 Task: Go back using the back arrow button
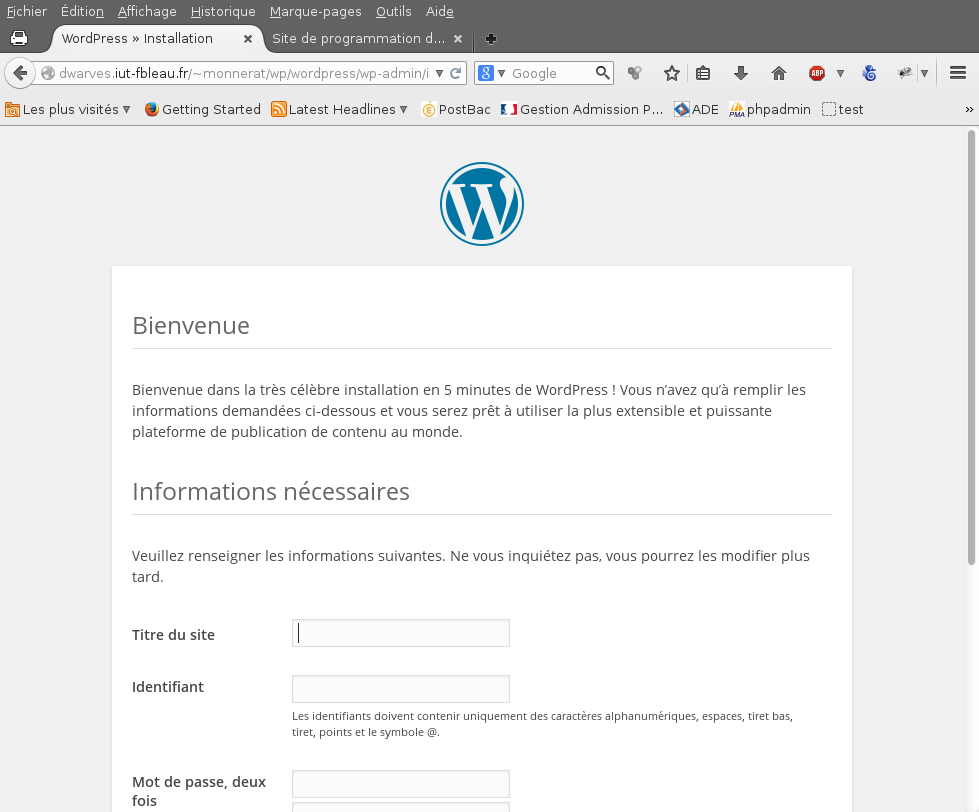20,73
